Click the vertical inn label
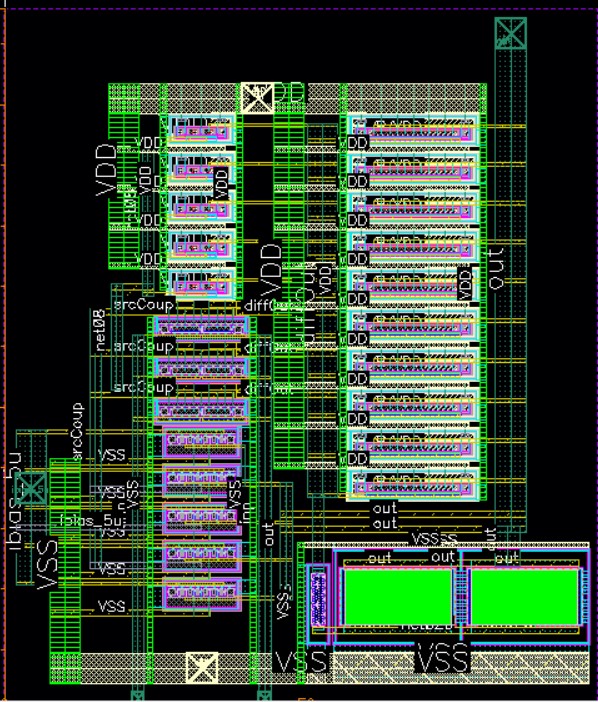 coord(246,512)
